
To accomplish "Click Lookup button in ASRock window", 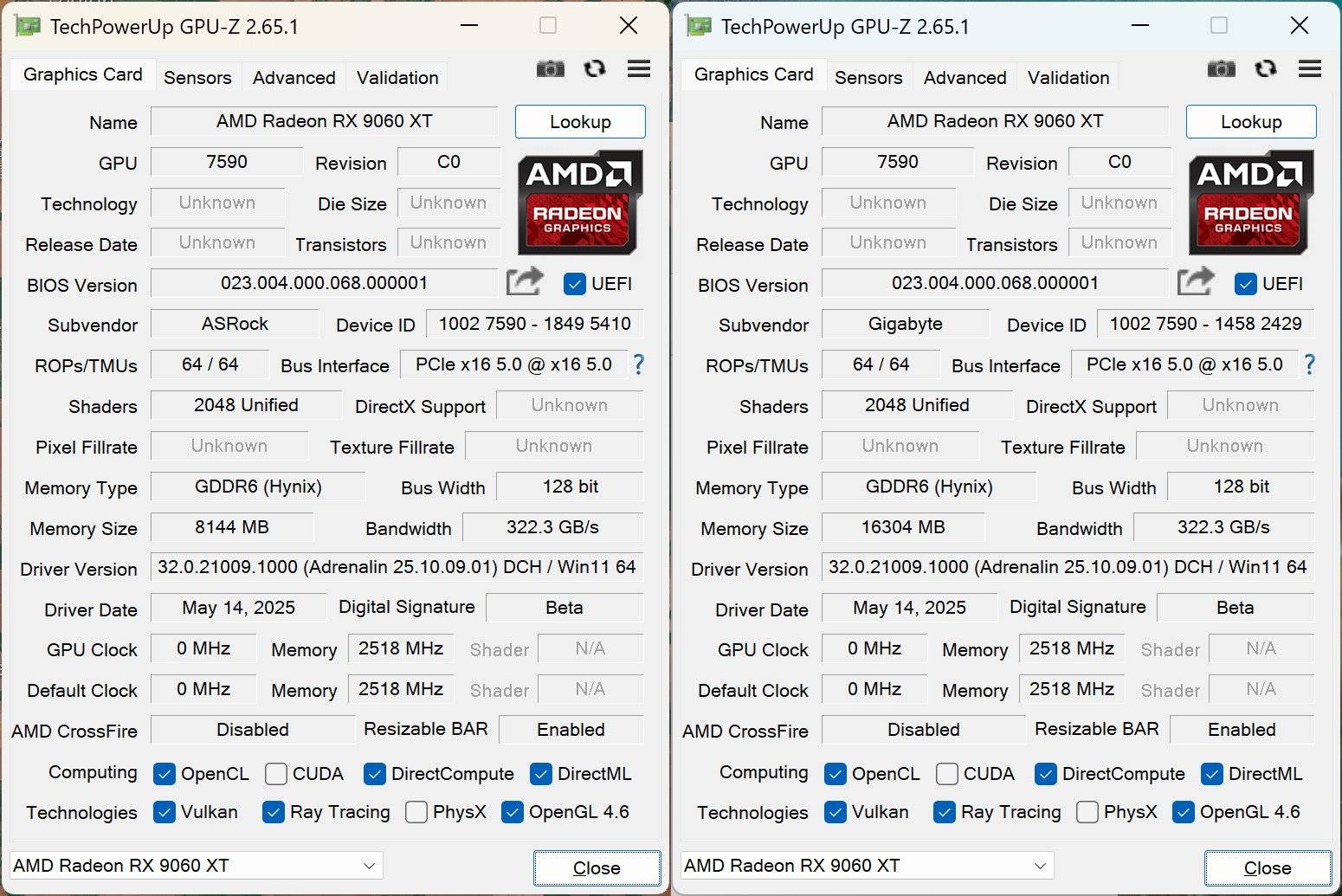I will pyautogui.click(x=580, y=122).
